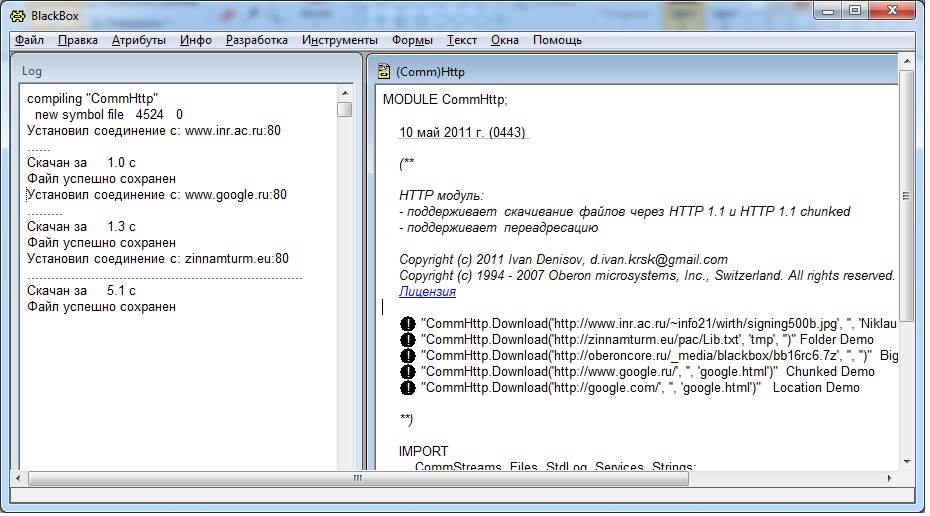Screen dimensions: 930x516
Task: Execute the Location Demo commander
Action: click(x=407, y=388)
